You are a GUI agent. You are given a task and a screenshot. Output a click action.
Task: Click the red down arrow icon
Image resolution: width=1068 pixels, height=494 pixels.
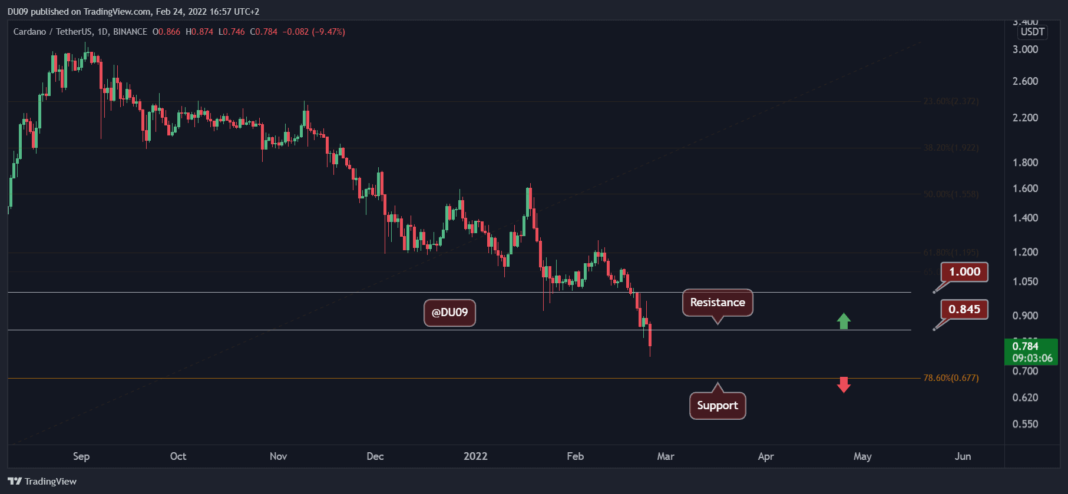coord(843,384)
